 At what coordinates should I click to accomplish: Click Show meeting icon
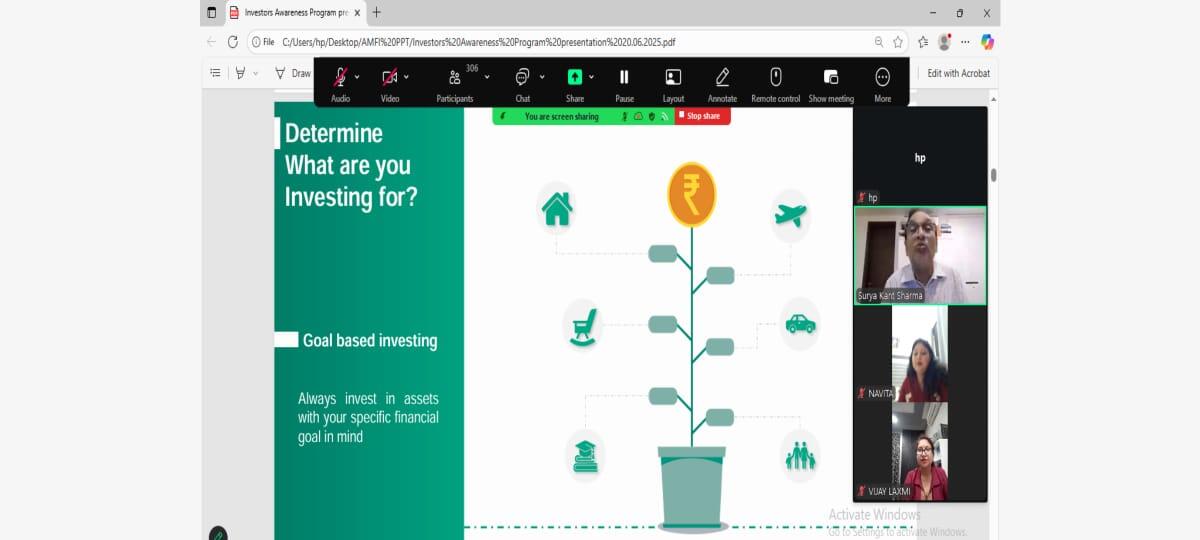click(x=830, y=78)
